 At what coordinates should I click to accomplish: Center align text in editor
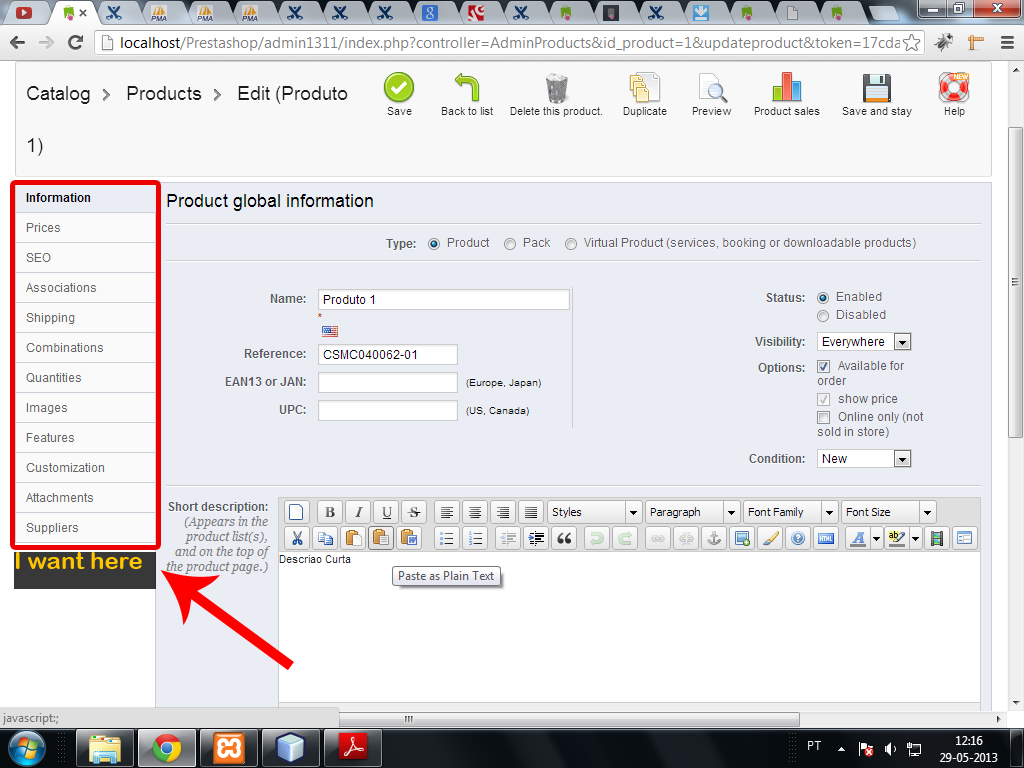pyautogui.click(x=475, y=512)
